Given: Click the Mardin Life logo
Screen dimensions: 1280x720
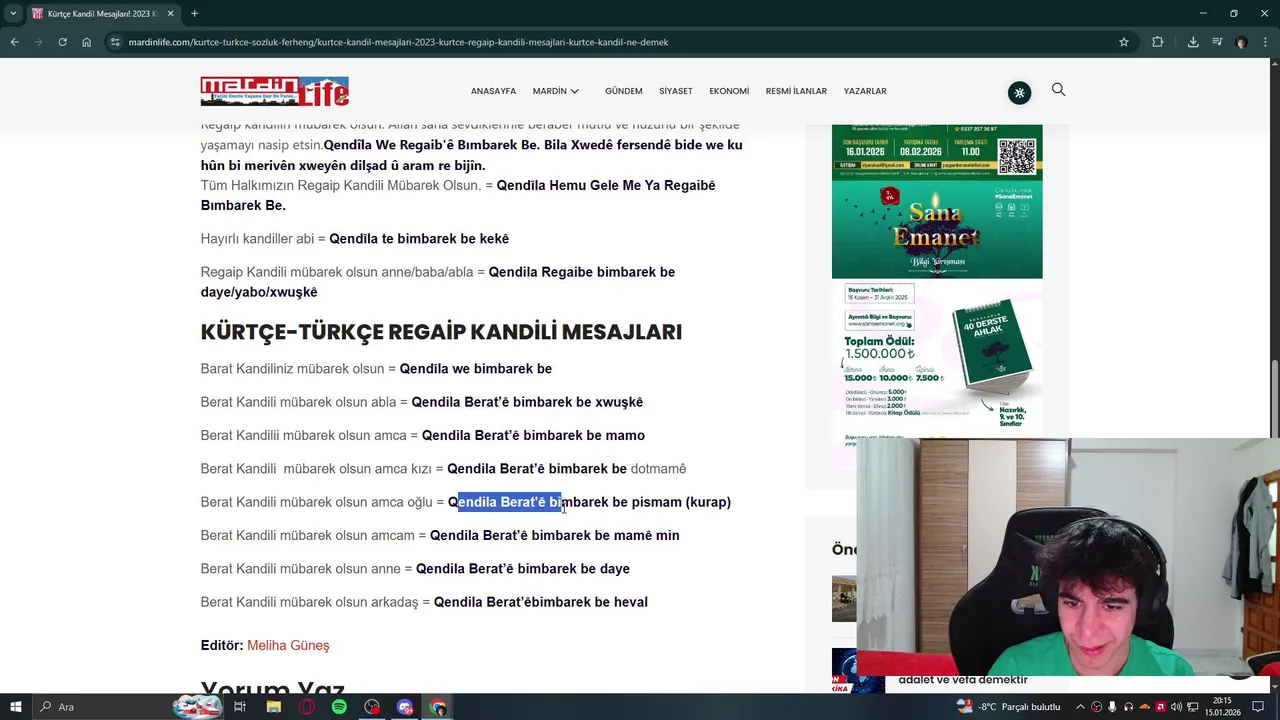Looking at the screenshot, I should pyautogui.click(x=274, y=91).
